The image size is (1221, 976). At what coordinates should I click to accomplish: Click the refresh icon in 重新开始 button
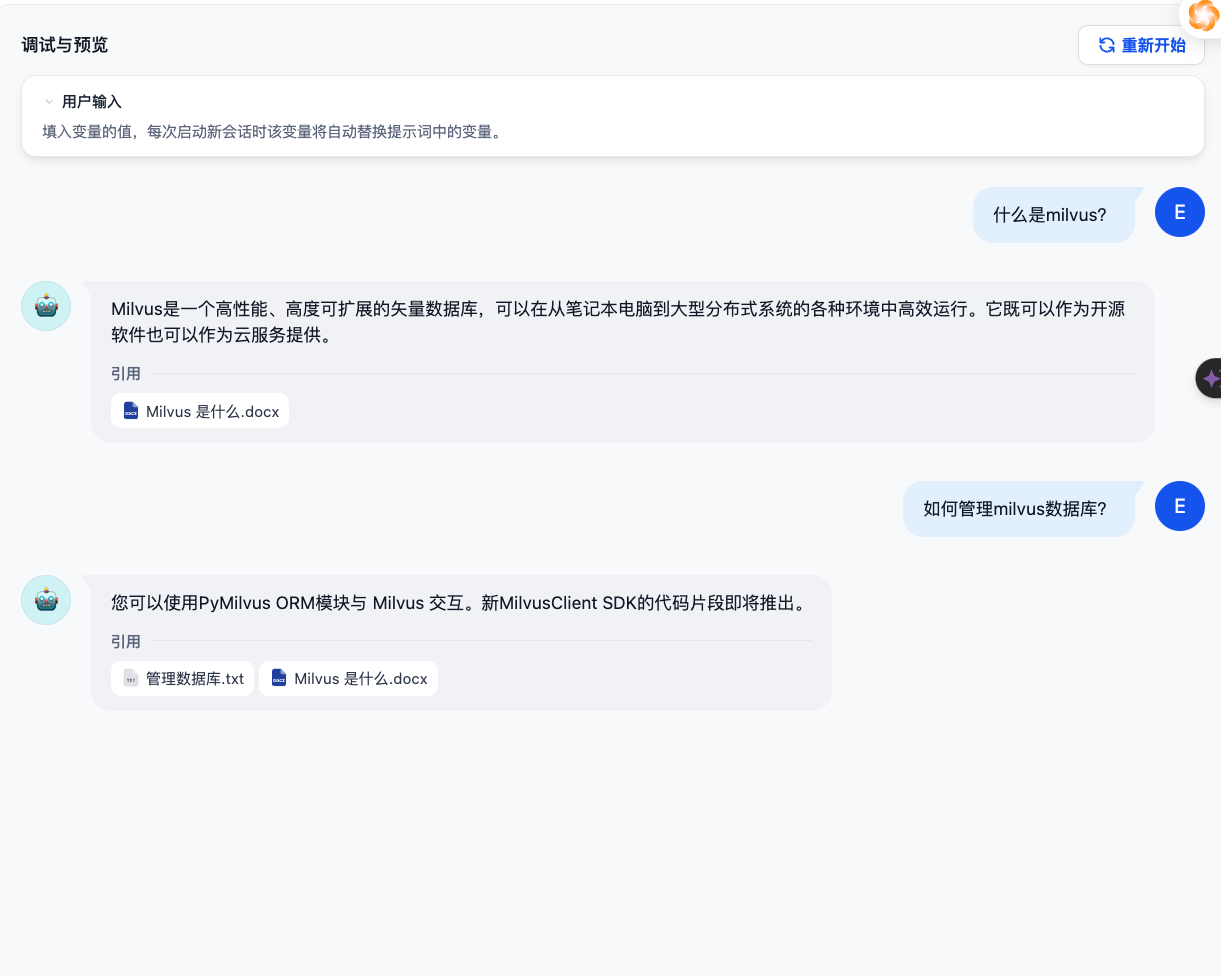pyautogui.click(x=1106, y=45)
